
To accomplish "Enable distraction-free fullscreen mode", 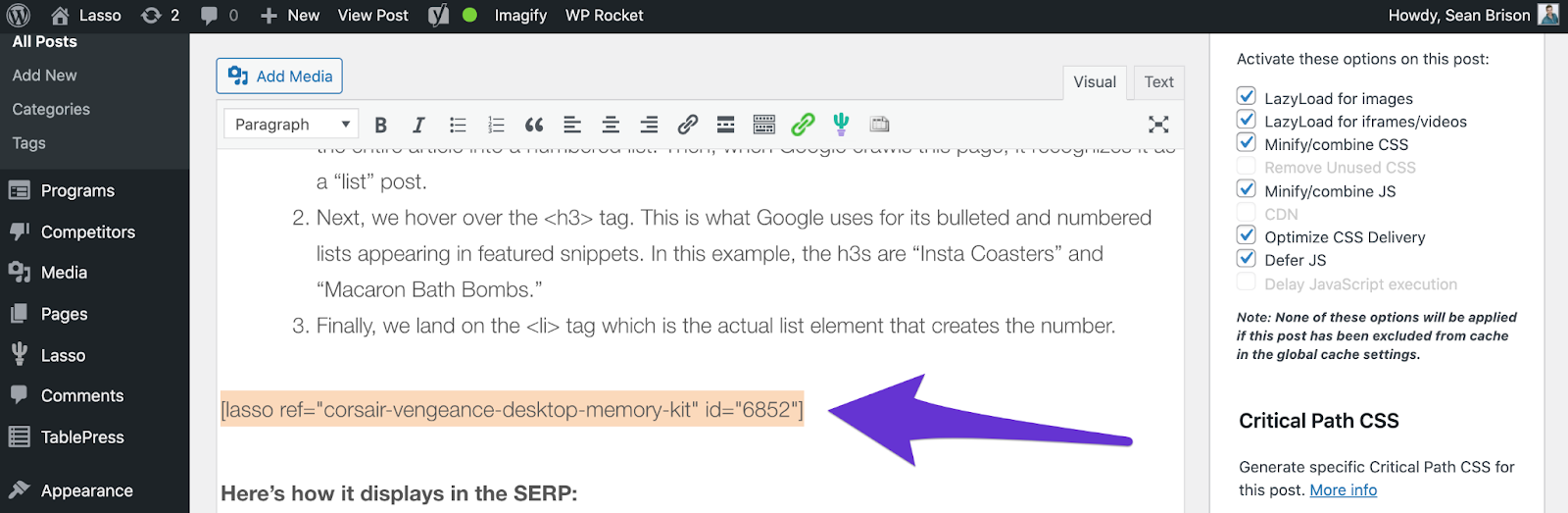I will coord(1158,125).
